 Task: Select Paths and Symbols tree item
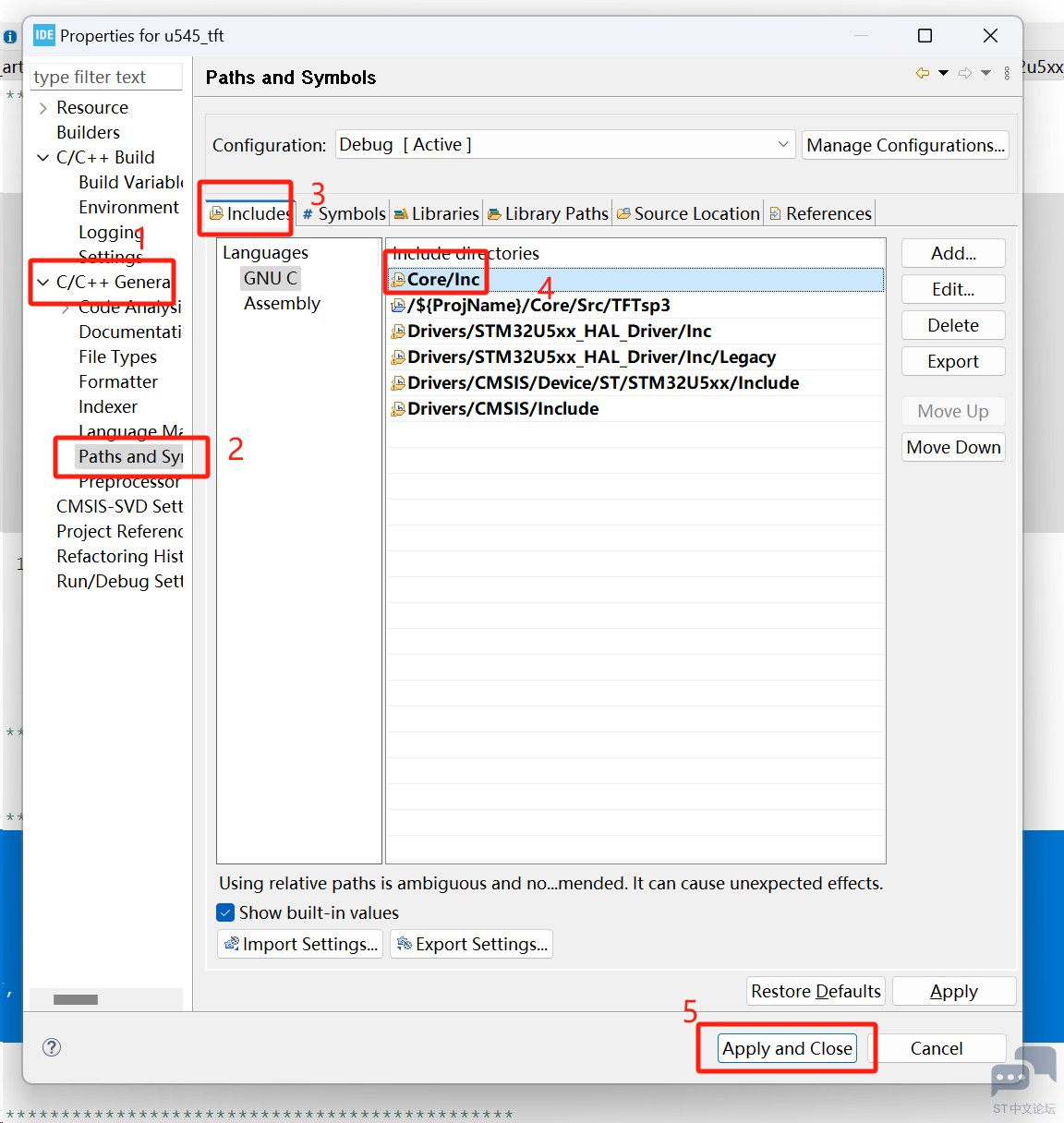pos(130,456)
